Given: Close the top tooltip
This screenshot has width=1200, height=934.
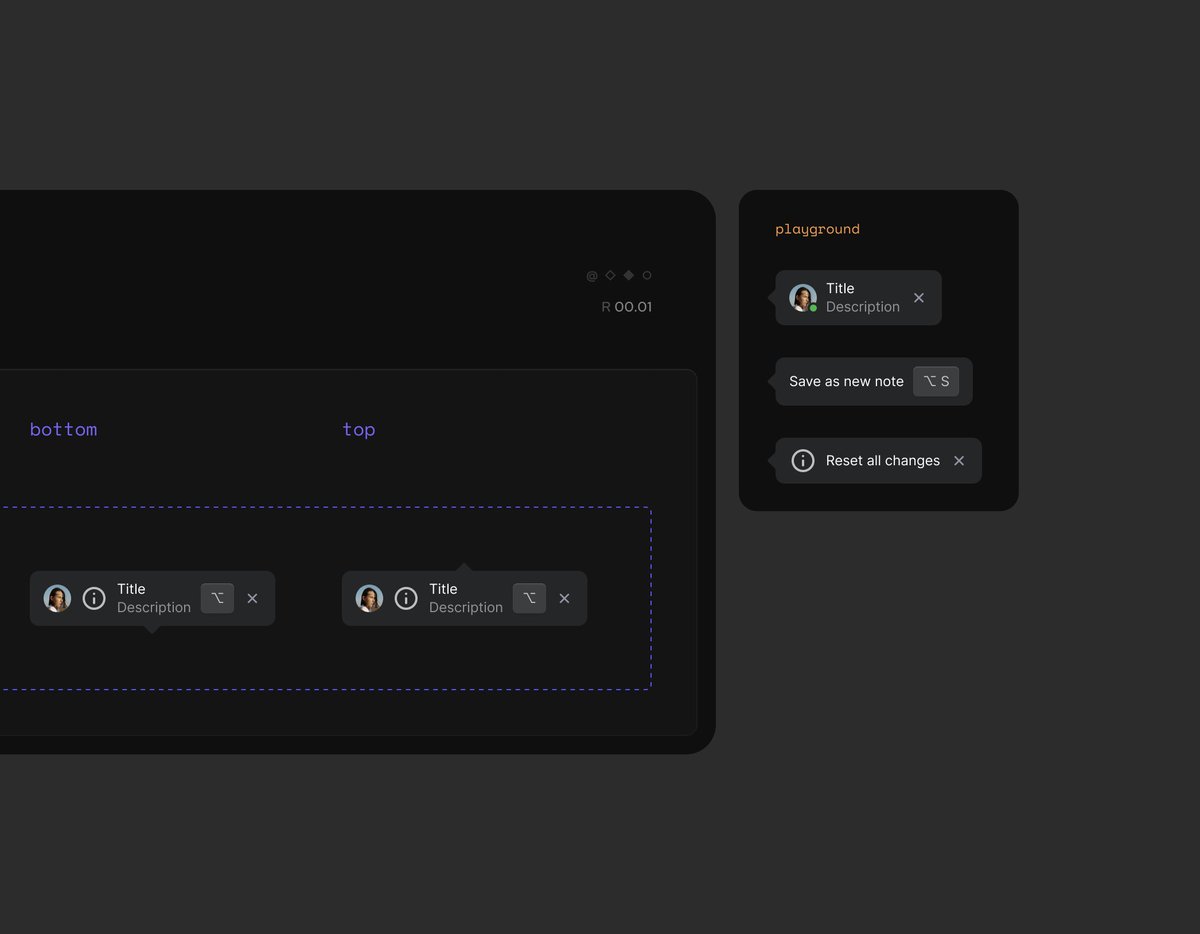Looking at the screenshot, I should [564, 598].
